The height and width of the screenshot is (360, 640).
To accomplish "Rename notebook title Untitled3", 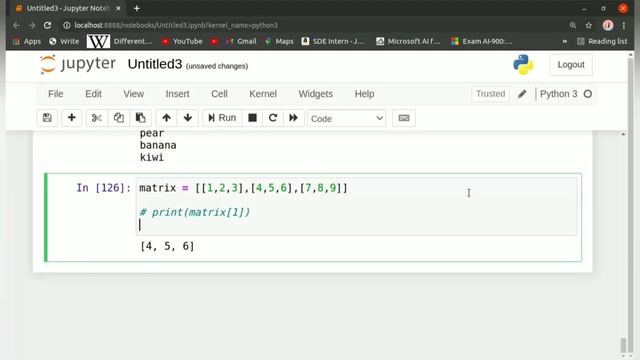I will [155, 64].
